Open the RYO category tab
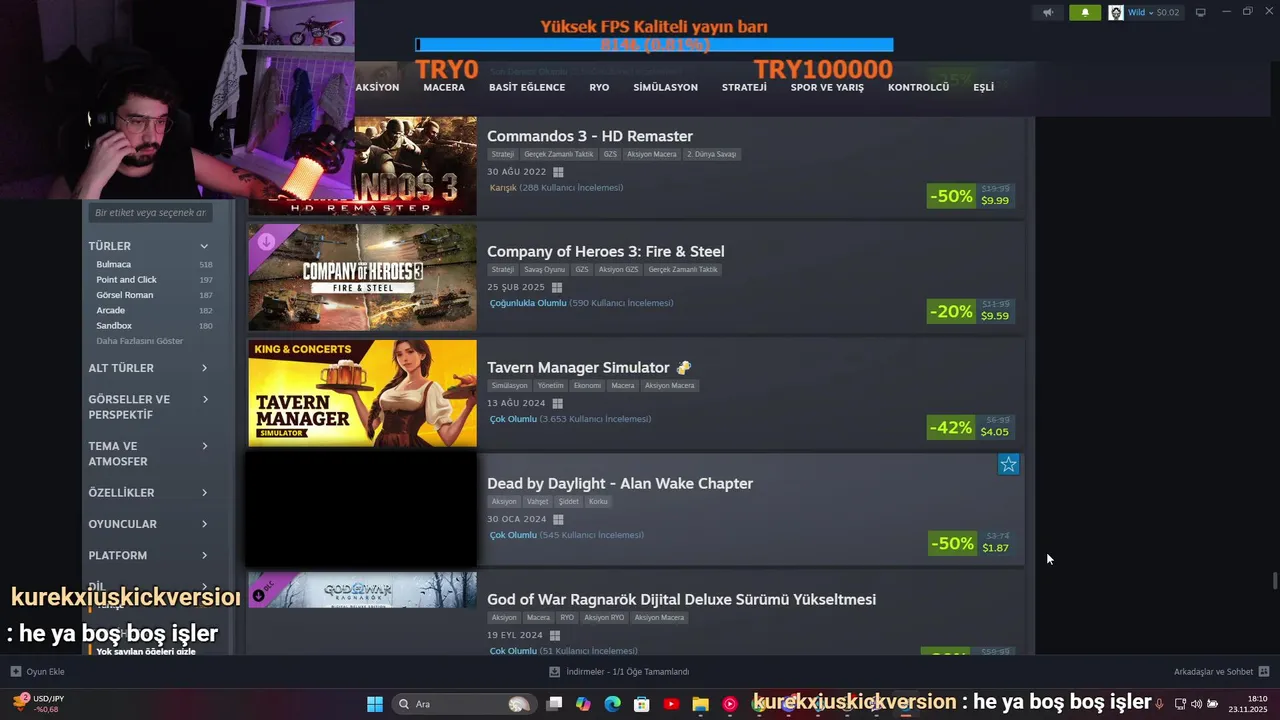1280x720 pixels. point(599,88)
